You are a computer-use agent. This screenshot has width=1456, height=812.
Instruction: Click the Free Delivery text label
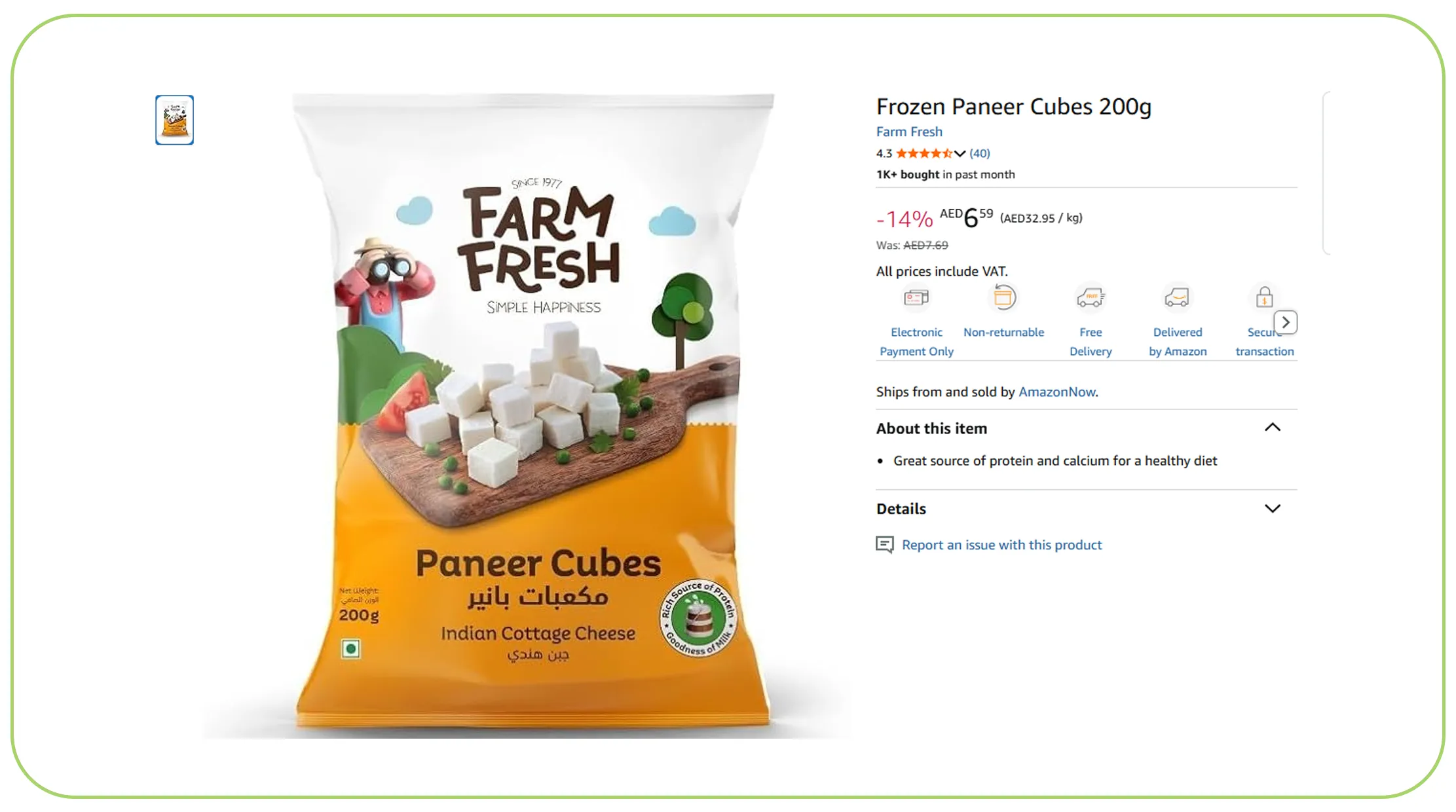(x=1091, y=342)
